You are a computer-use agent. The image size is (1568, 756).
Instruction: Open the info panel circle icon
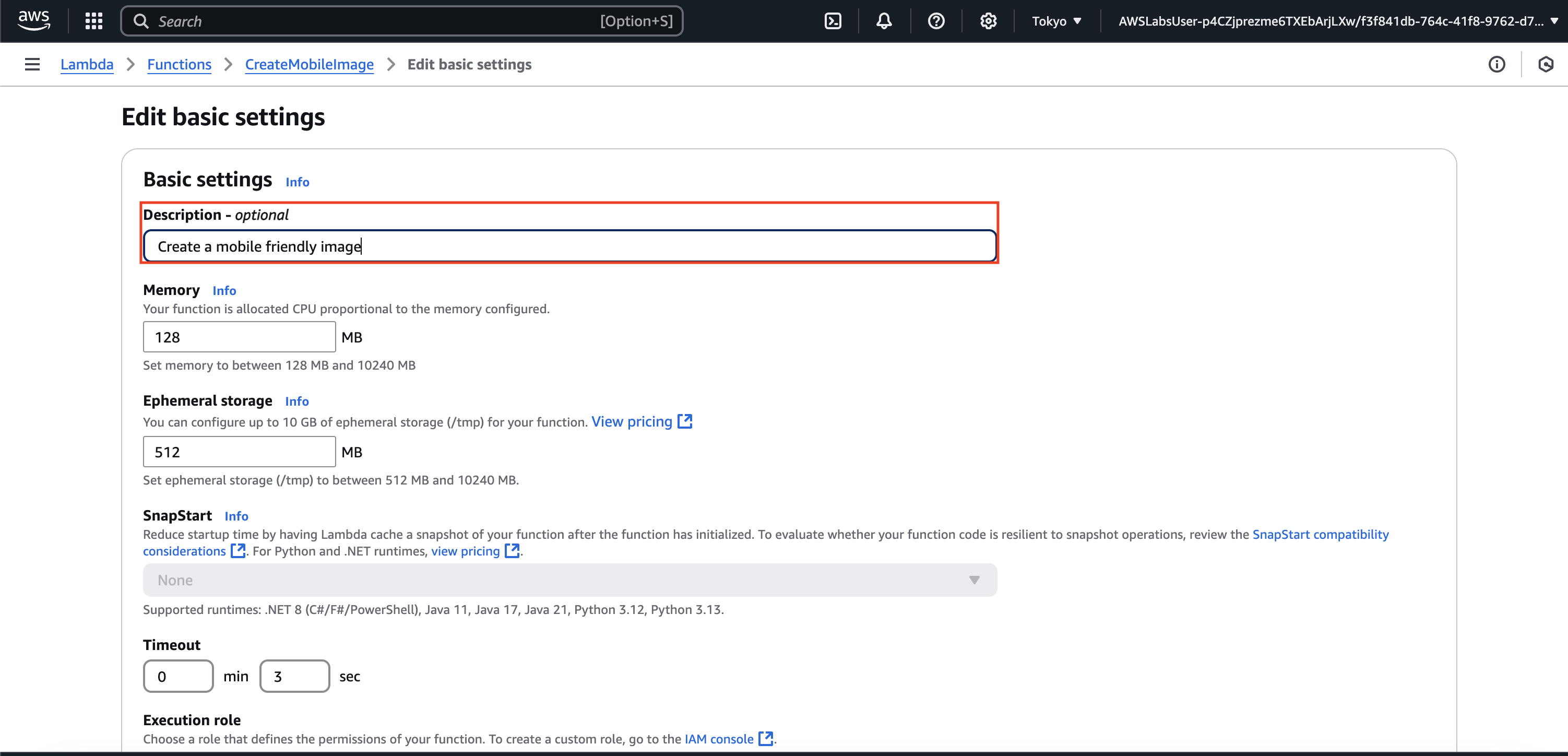click(1496, 65)
